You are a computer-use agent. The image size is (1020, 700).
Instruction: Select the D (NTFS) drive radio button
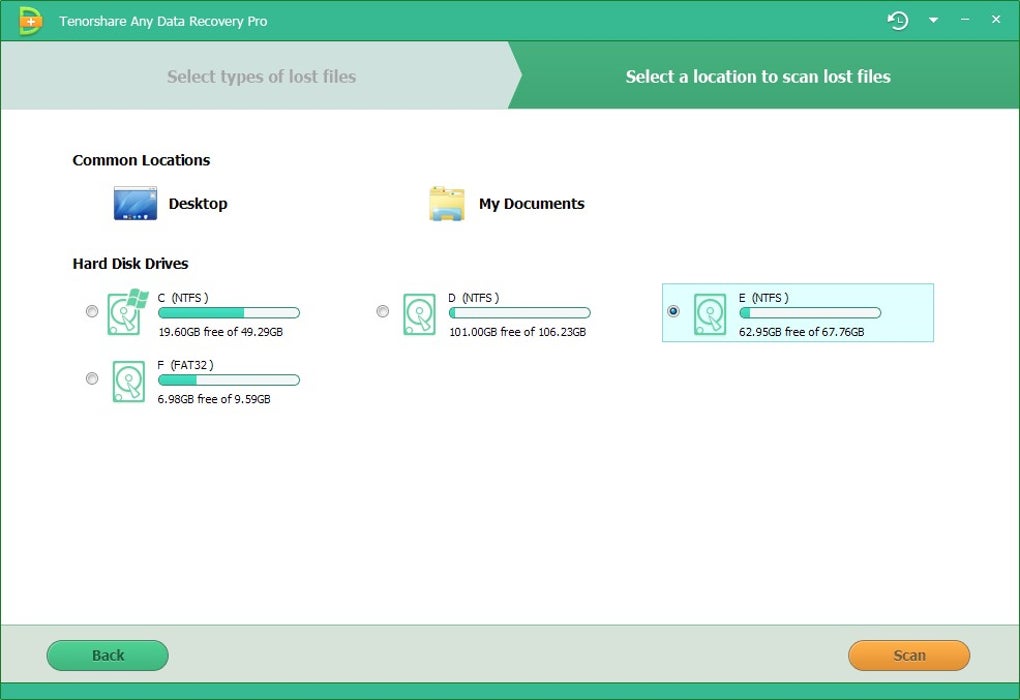383,311
